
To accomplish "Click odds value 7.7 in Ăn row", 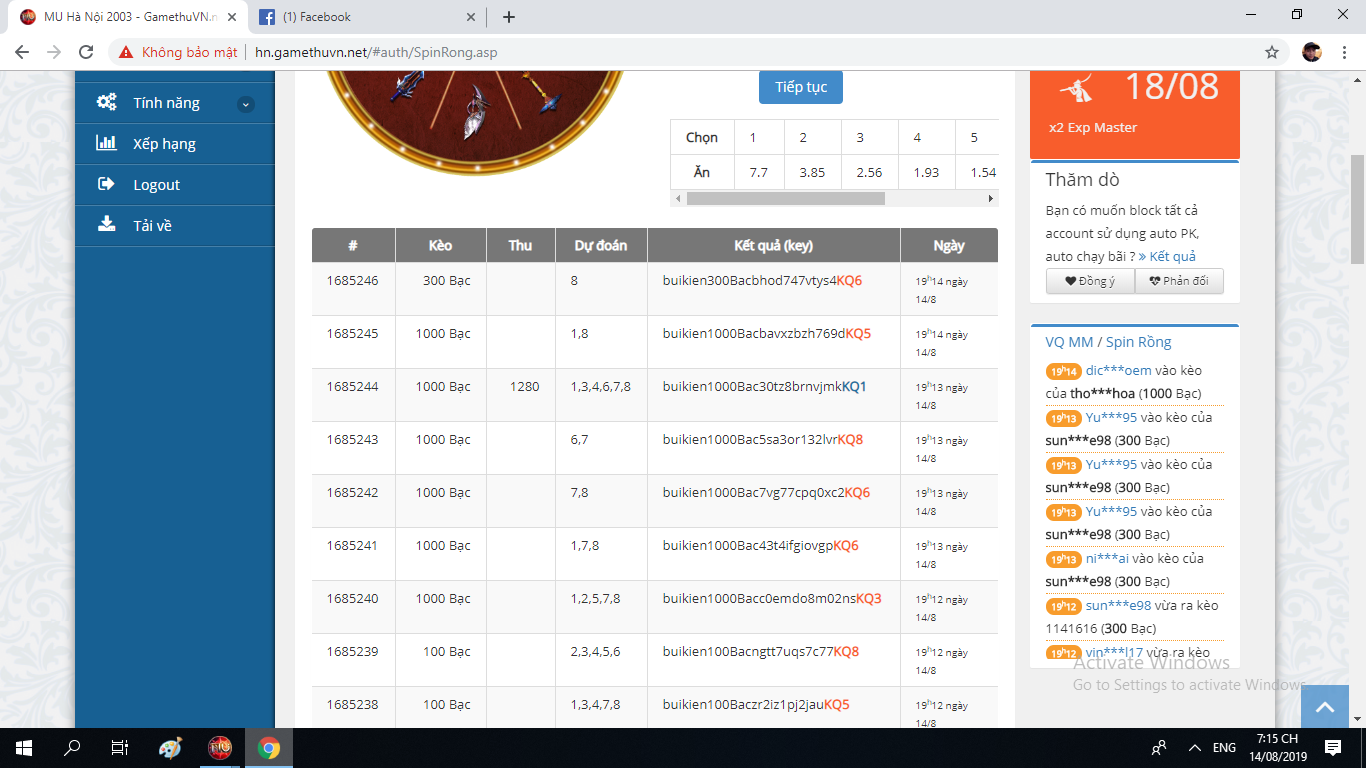I will [x=759, y=172].
